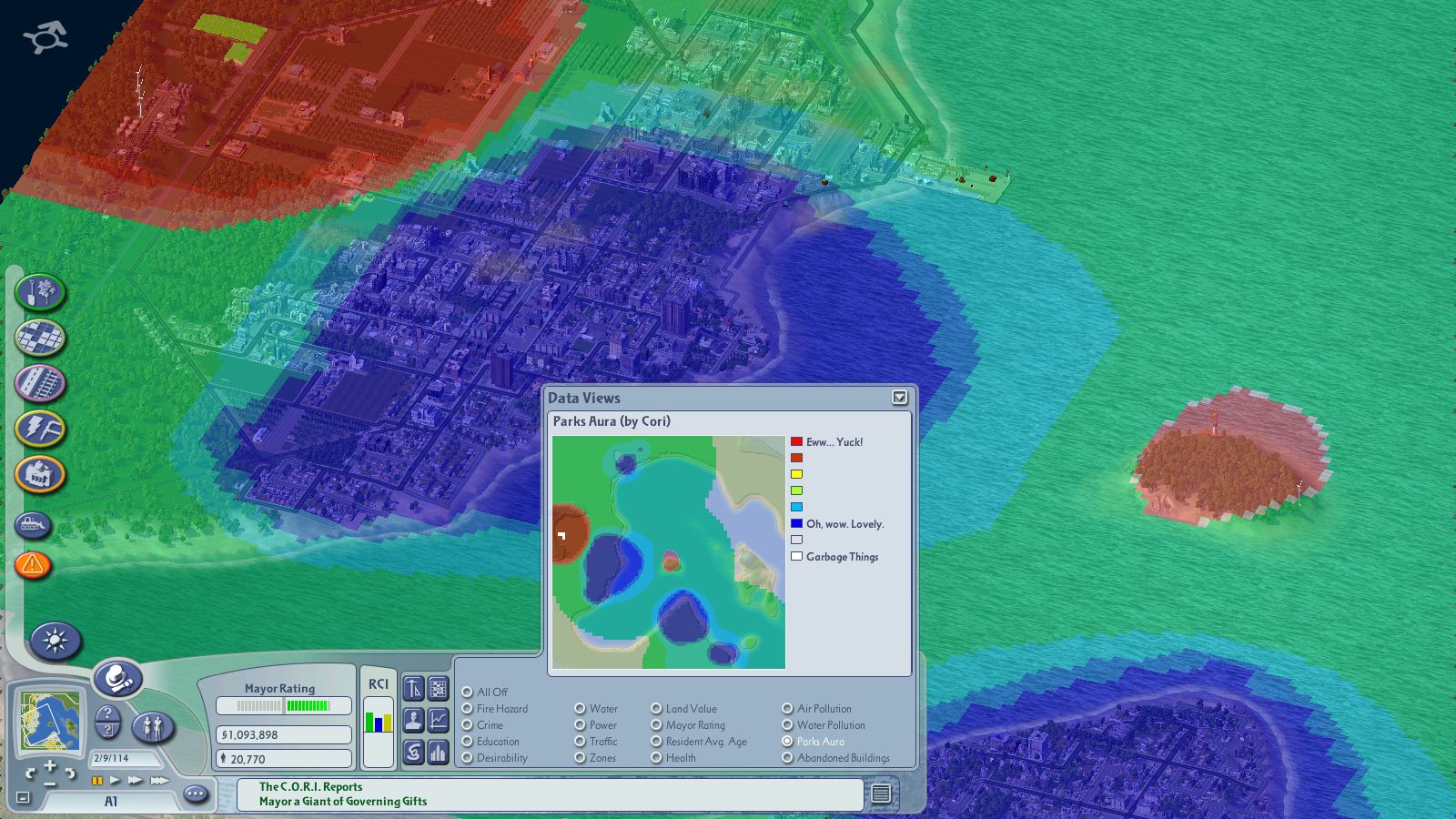Rotate the view counter-clockwise
The width and height of the screenshot is (1456, 819).
[31, 773]
